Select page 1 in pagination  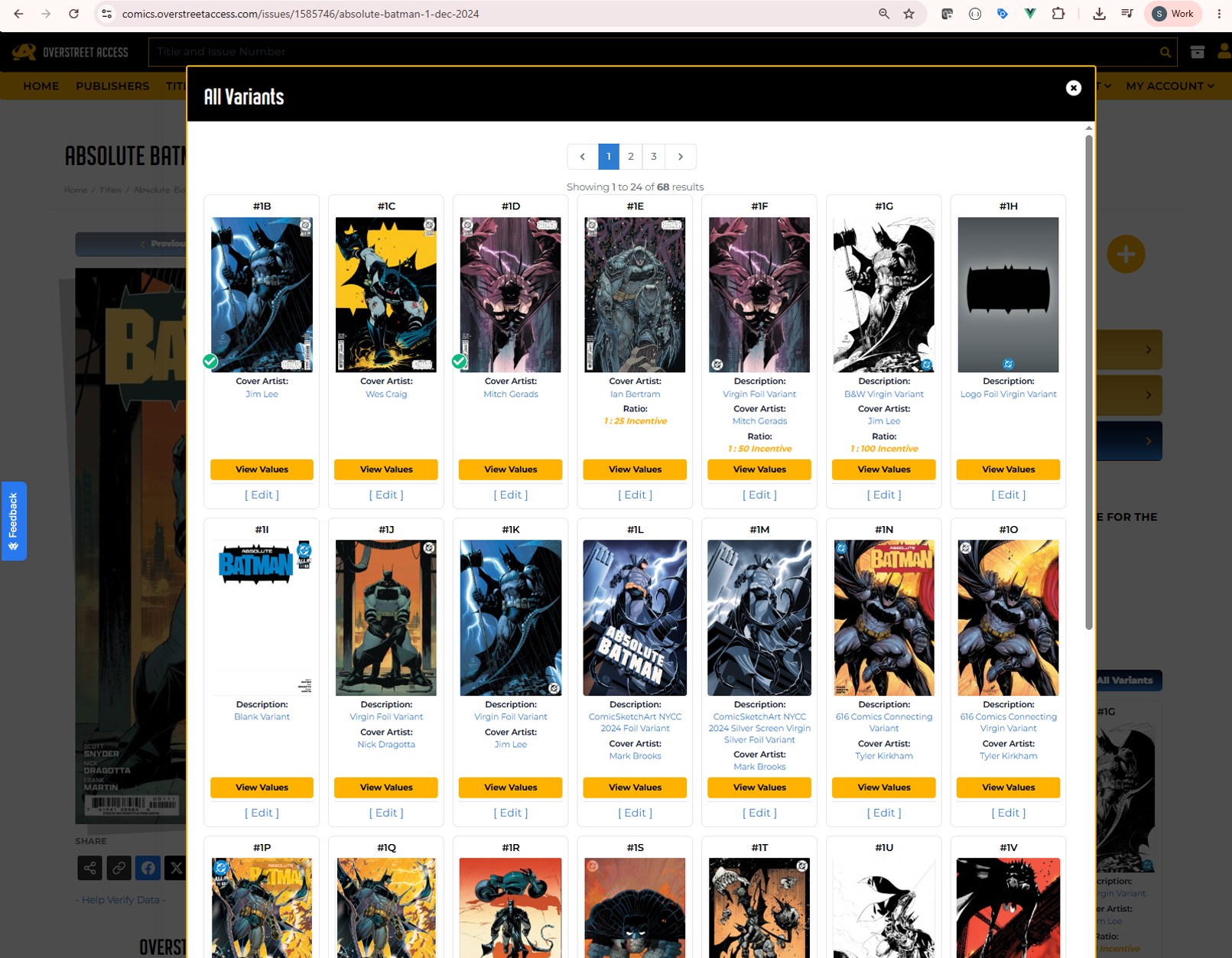coord(609,157)
